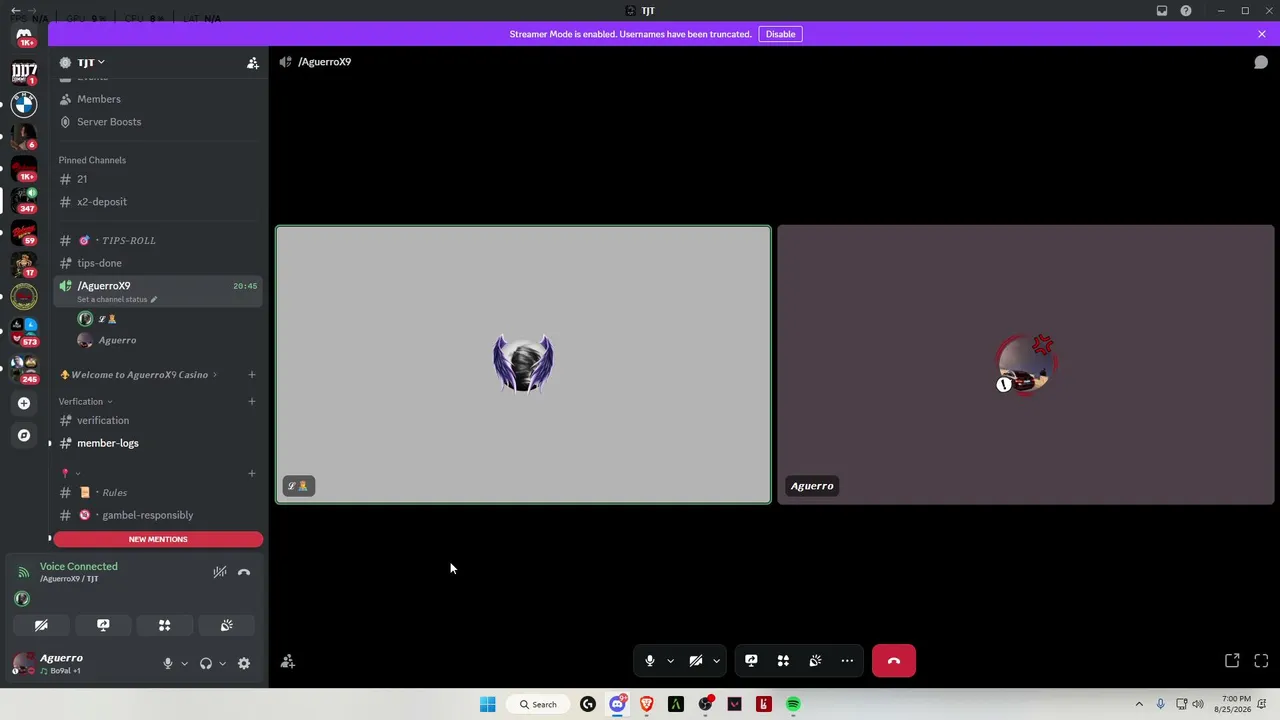This screenshot has height=720, width=1280.
Task: Focus Aguerro's video tile
Action: [1026, 365]
